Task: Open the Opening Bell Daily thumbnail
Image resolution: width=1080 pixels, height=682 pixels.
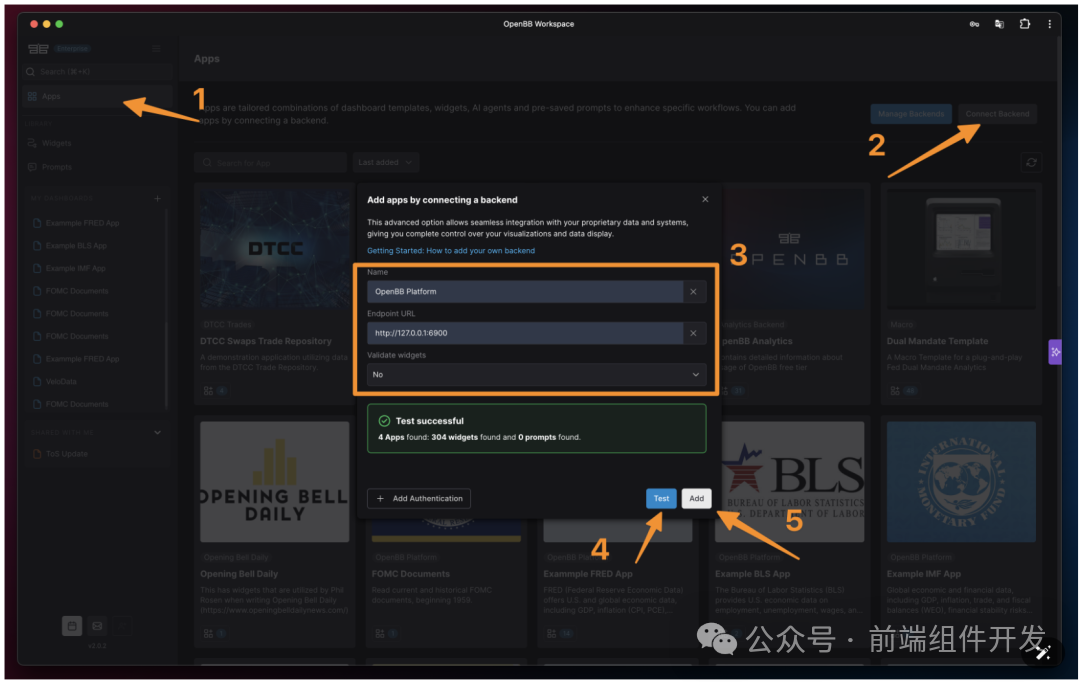Action: [x=275, y=482]
